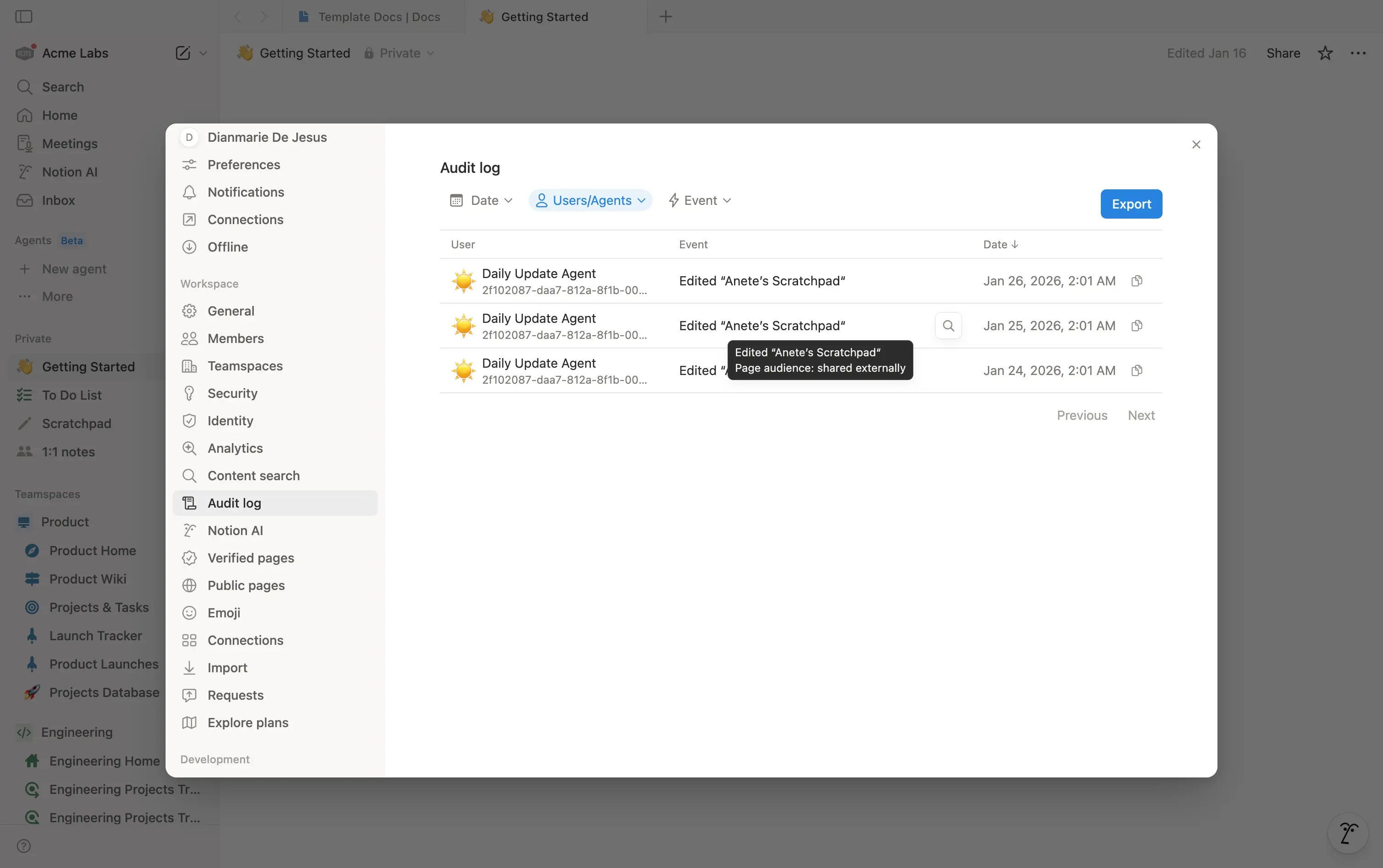Open Notion AI from the sidebar
The width and height of the screenshot is (1383, 868).
[69, 171]
